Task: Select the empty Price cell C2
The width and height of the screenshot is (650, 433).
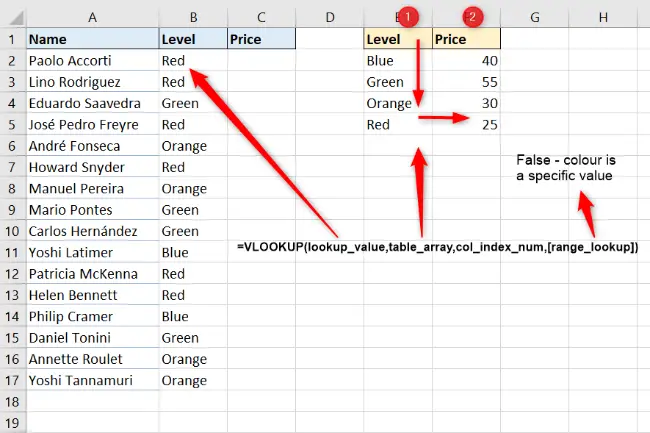Action: (x=261, y=60)
